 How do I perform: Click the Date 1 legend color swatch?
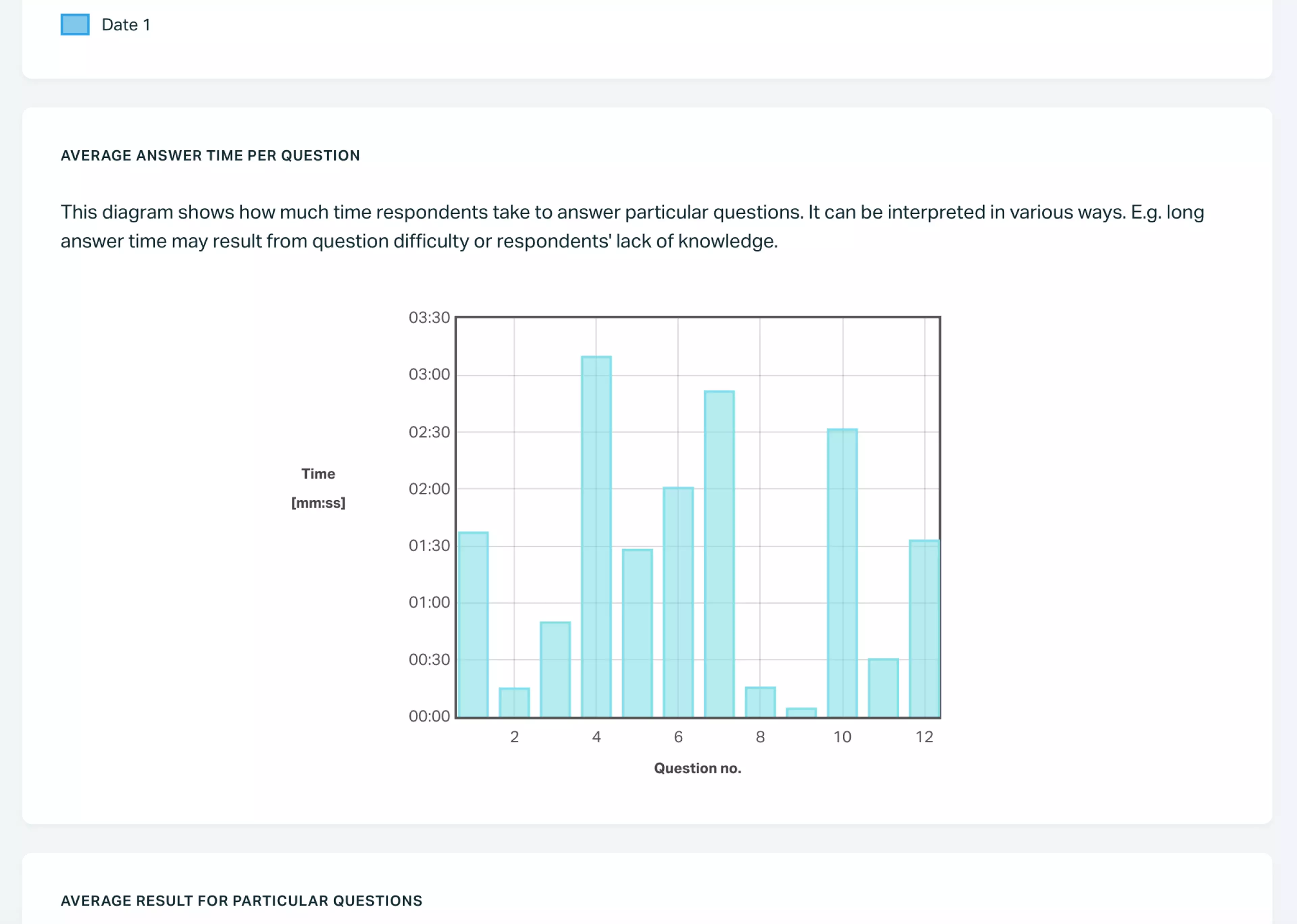point(75,24)
